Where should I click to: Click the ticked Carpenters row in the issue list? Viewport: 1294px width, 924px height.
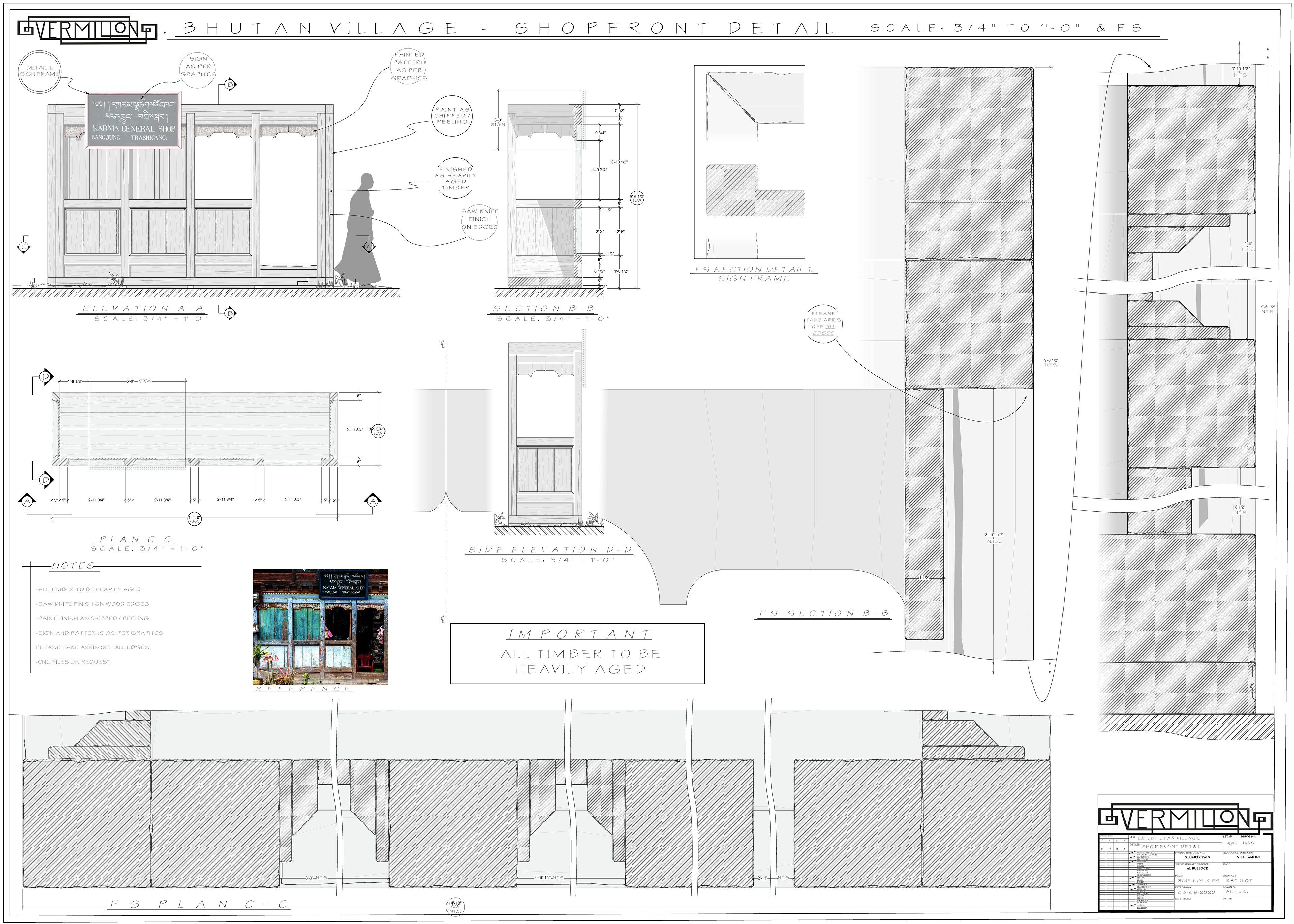pyautogui.click(x=1143, y=857)
